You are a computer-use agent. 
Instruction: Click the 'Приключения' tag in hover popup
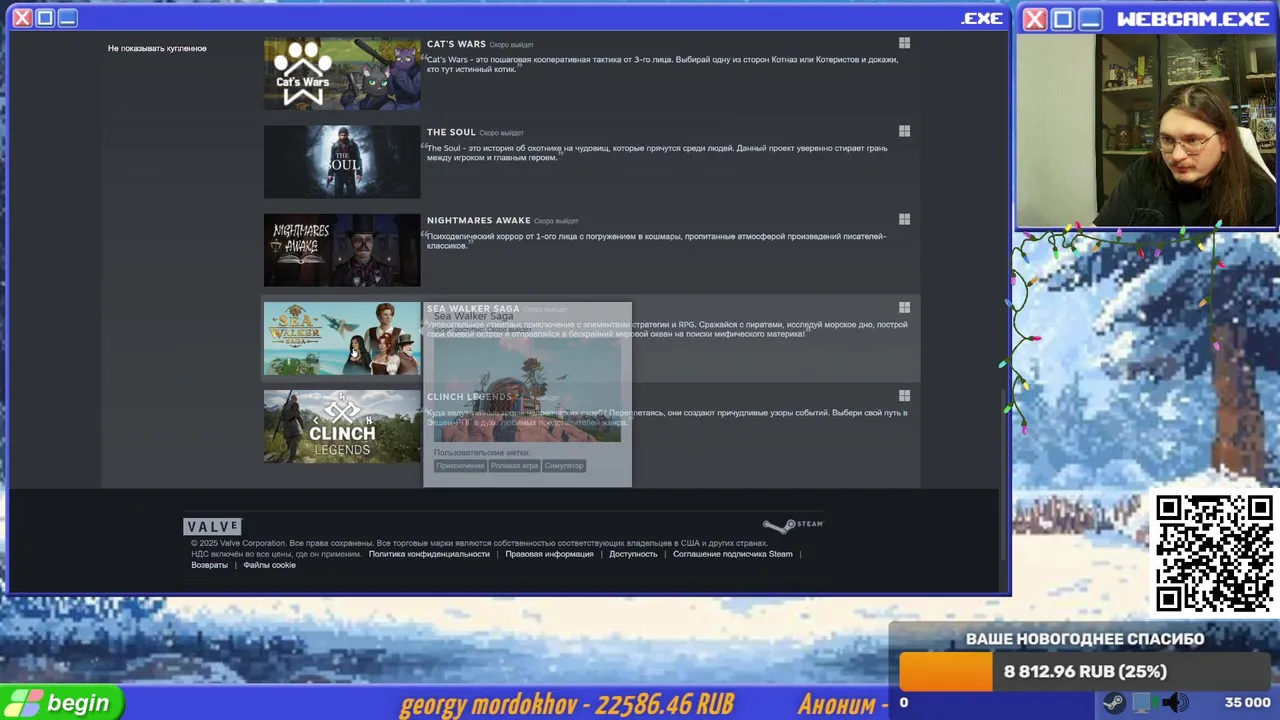460,466
